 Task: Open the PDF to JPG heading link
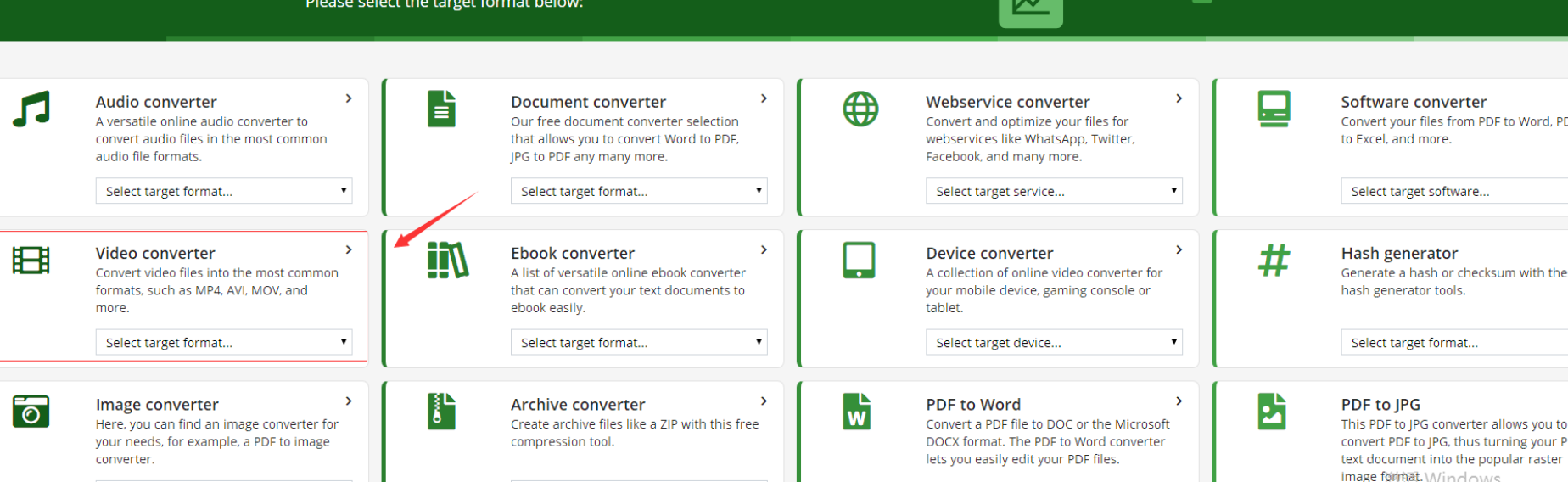point(1380,405)
